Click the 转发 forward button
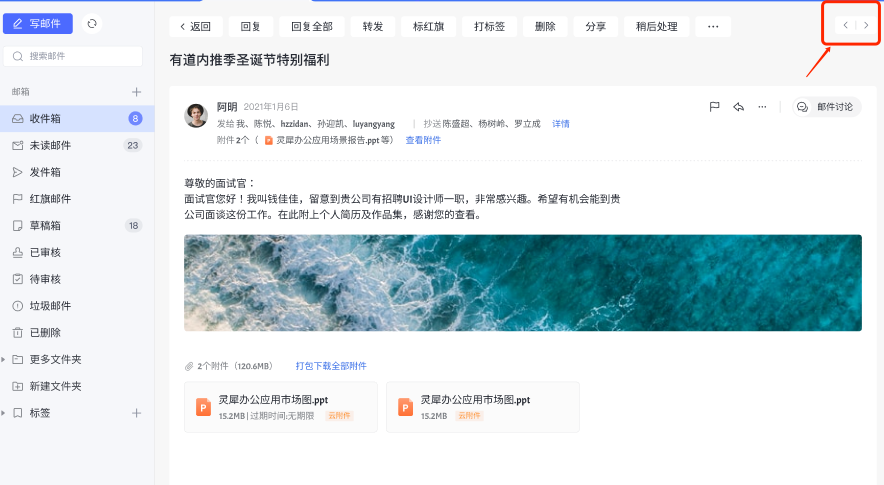 coord(373,27)
